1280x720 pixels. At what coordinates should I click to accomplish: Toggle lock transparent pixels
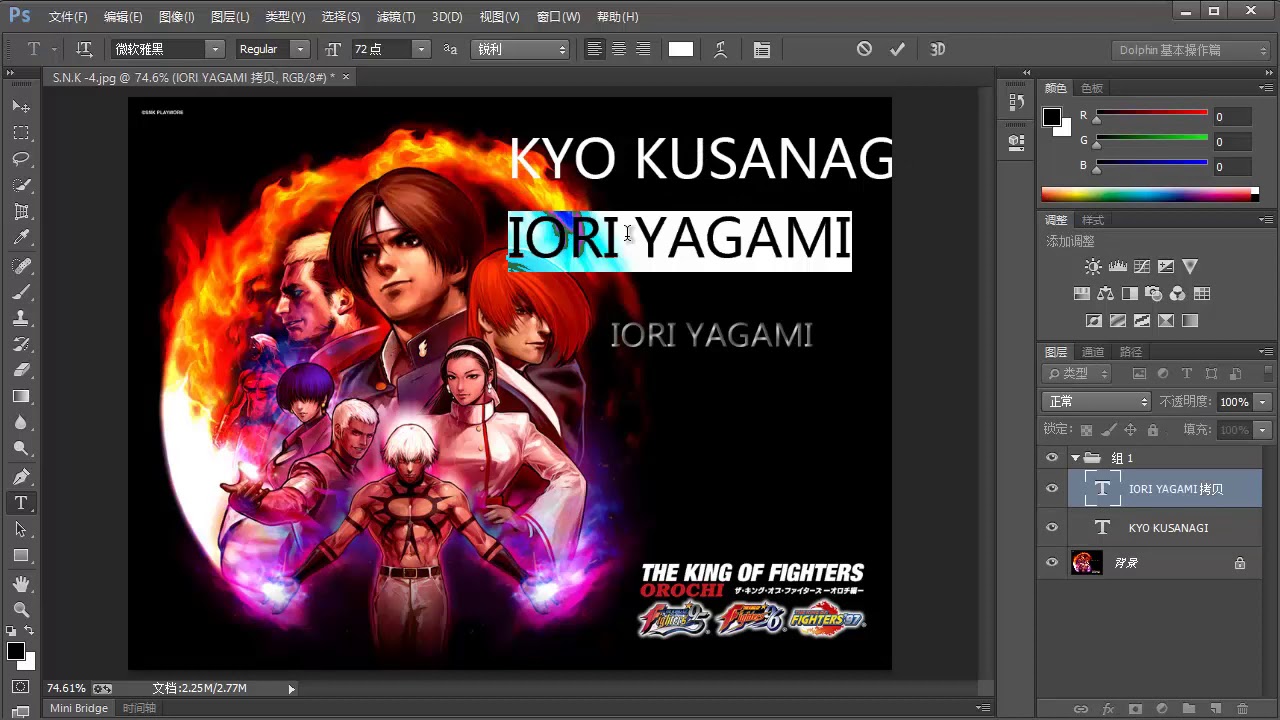pos(1086,430)
